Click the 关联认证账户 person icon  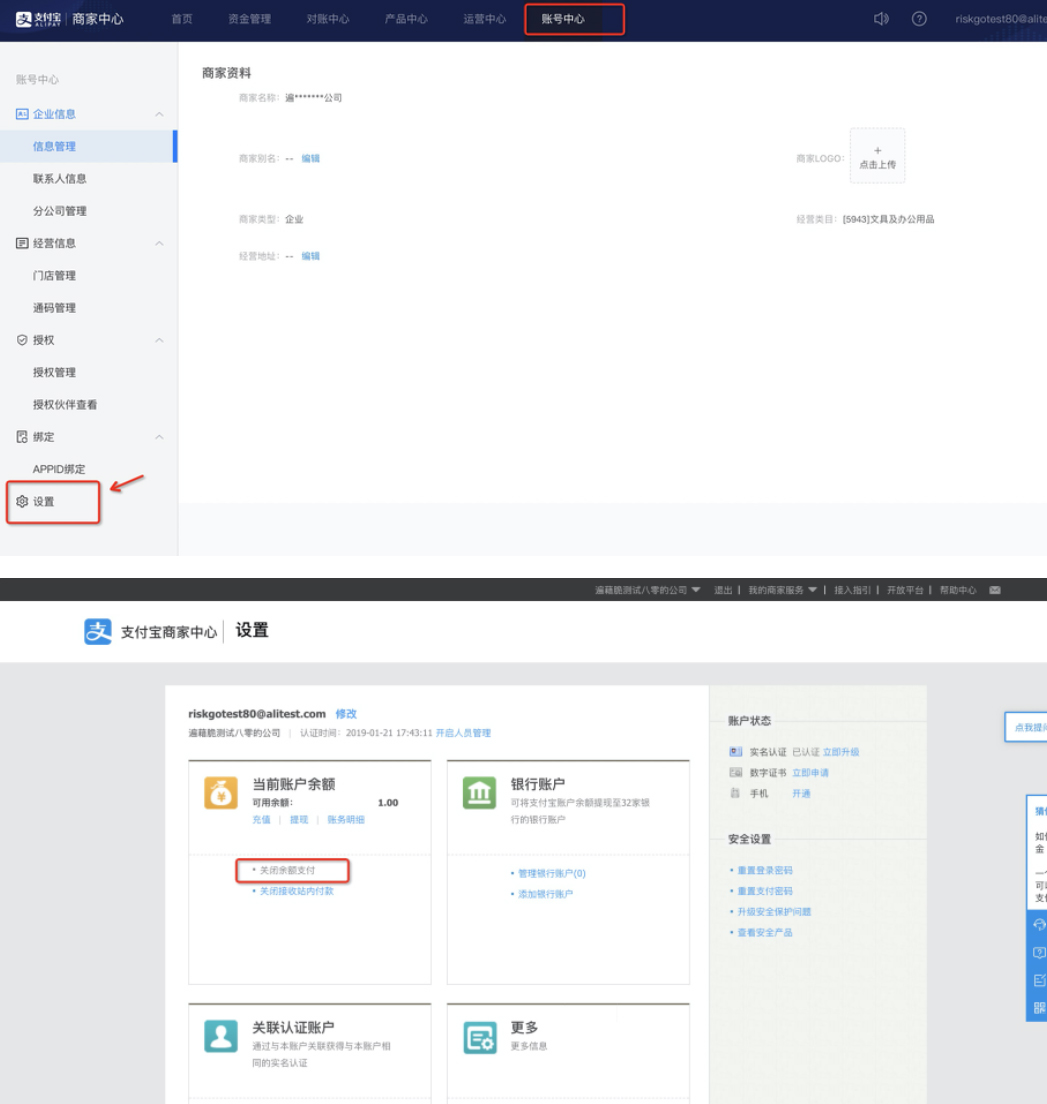tap(221, 1036)
